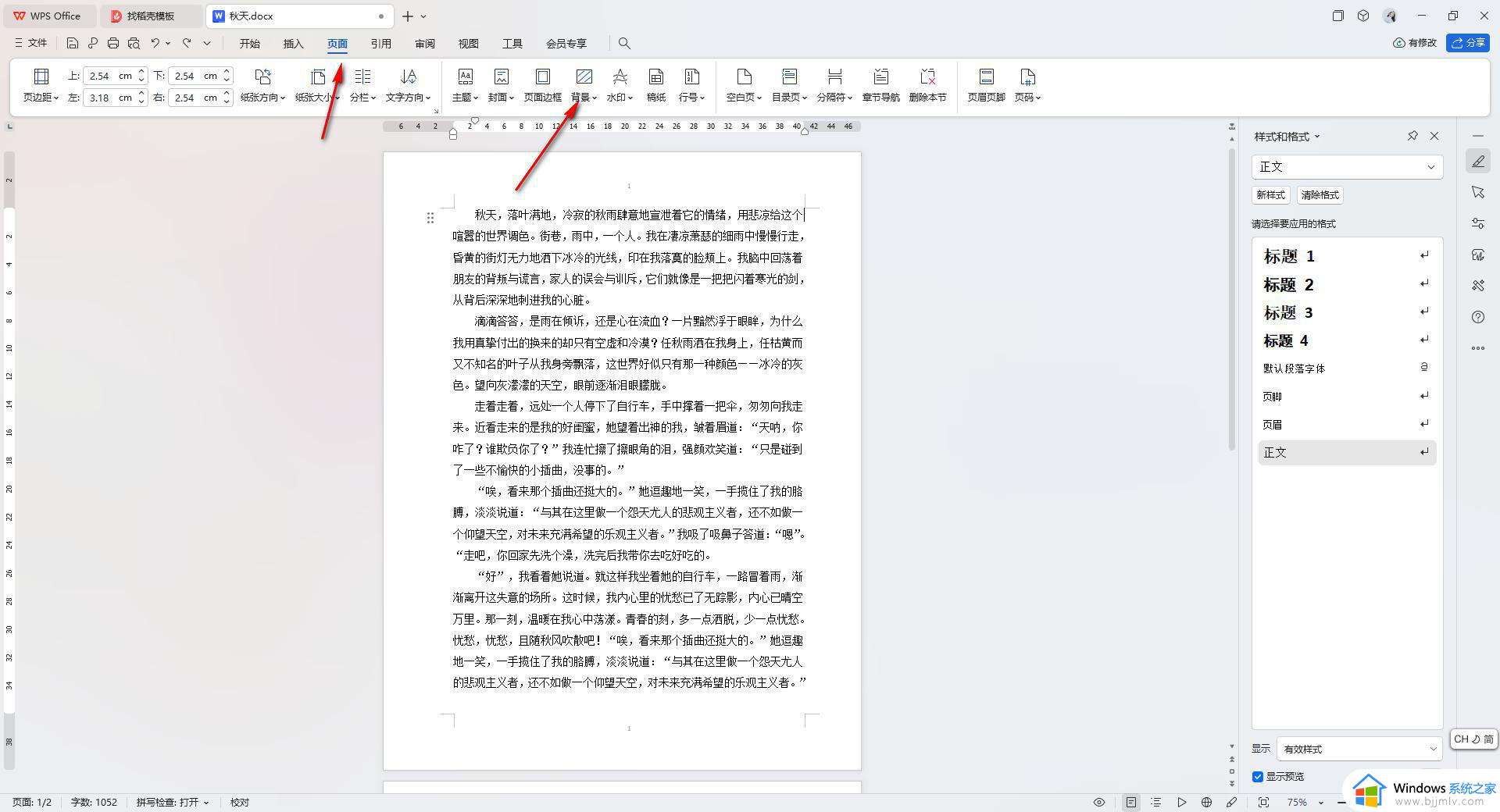This screenshot has width=1500, height=812.
Task: Expand the new tab dropdown arrow
Action: tap(424, 16)
